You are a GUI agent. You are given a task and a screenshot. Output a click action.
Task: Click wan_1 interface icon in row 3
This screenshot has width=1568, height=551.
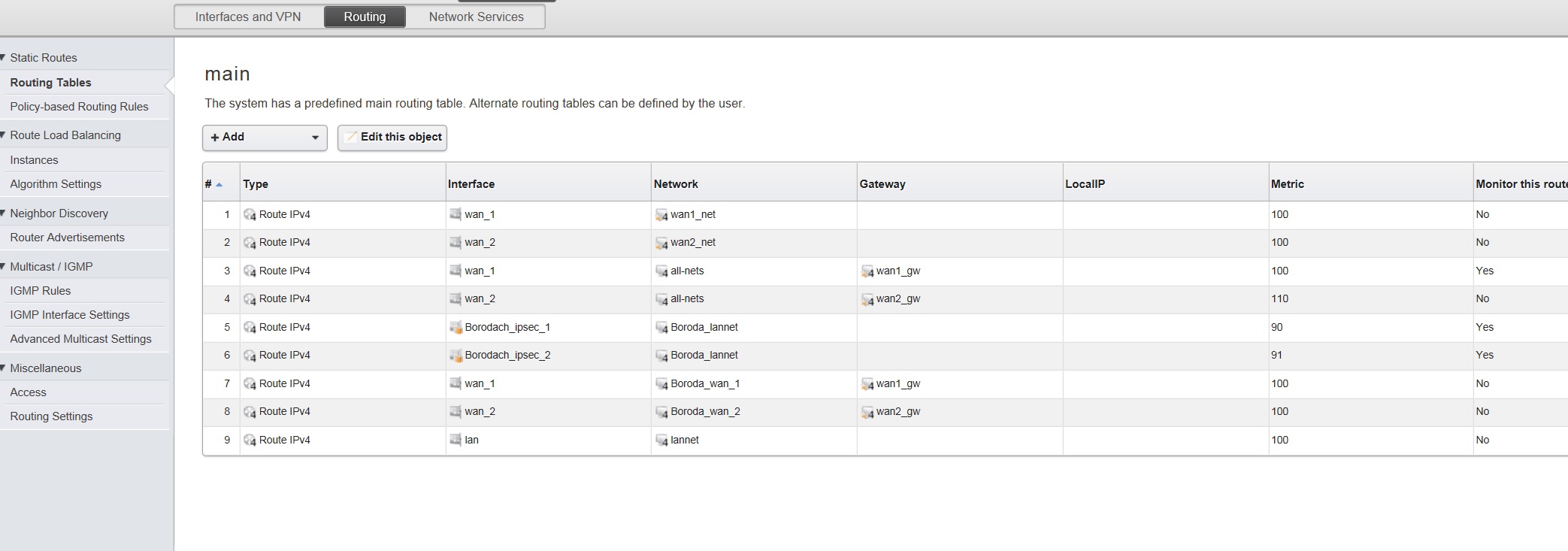click(x=455, y=271)
